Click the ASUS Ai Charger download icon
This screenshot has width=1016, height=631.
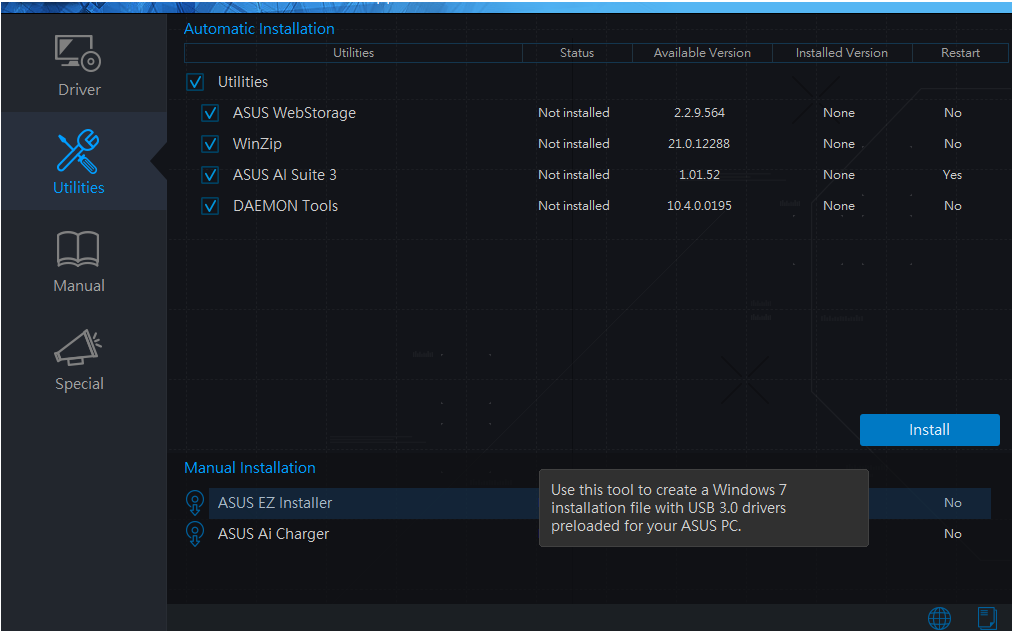[195, 534]
